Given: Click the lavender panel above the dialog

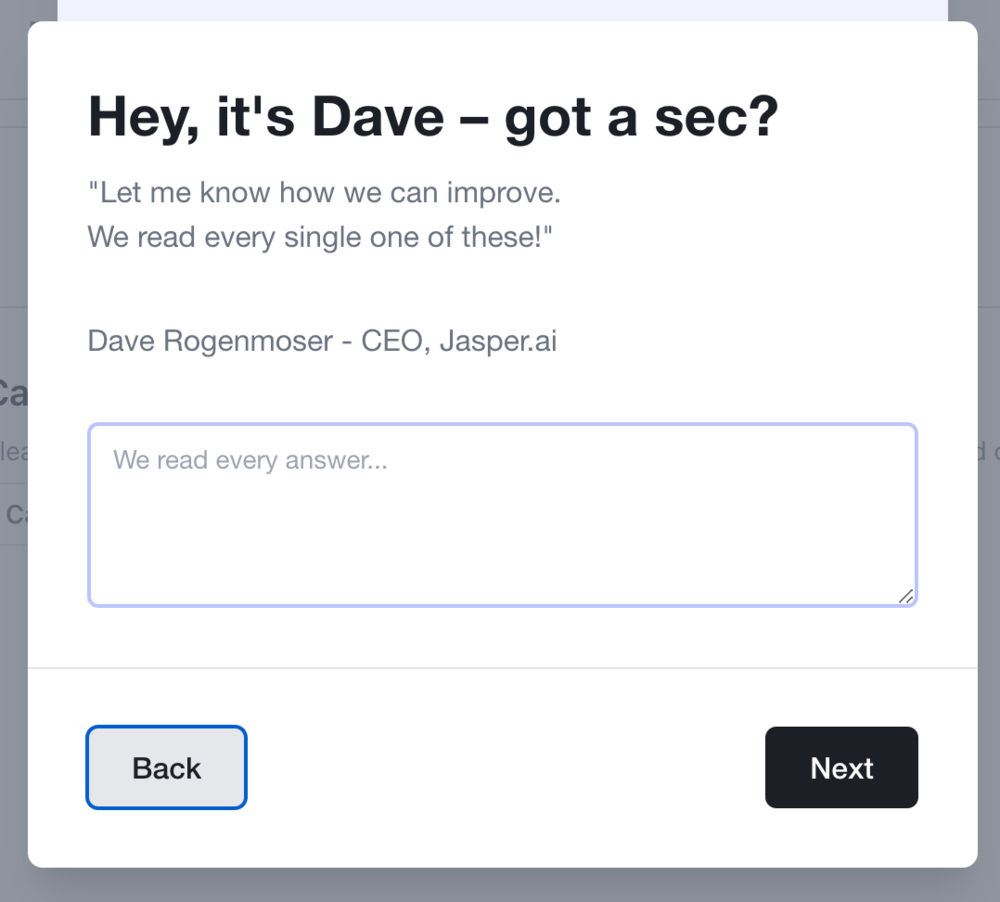Looking at the screenshot, I should tap(500, 10).
